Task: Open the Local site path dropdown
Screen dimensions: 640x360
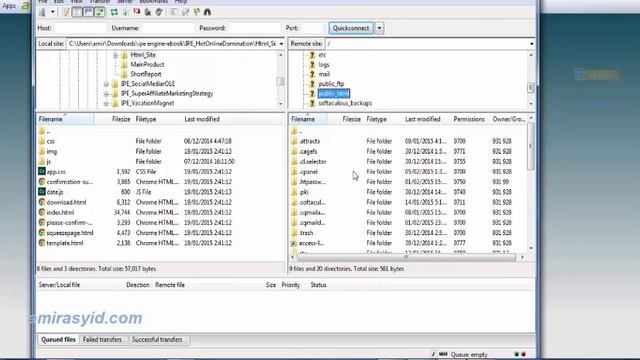Action: tap(281, 44)
